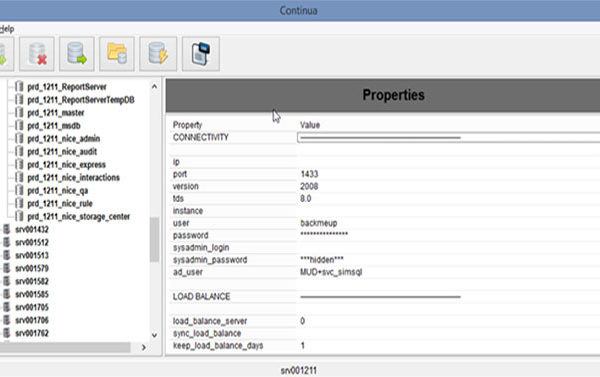Click server icon beside srv001582
600x377 pixels.
click(x=7, y=281)
